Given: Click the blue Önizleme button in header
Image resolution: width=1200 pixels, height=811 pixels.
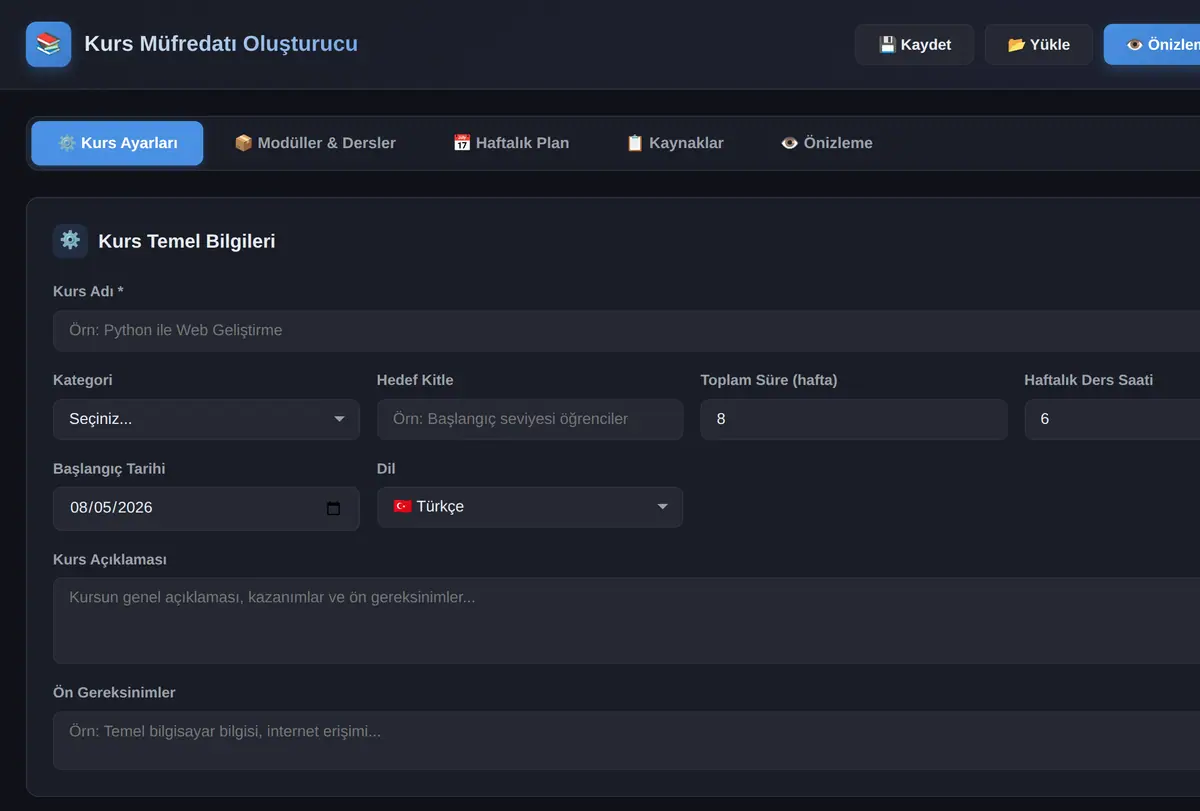Looking at the screenshot, I should click(1152, 44).
